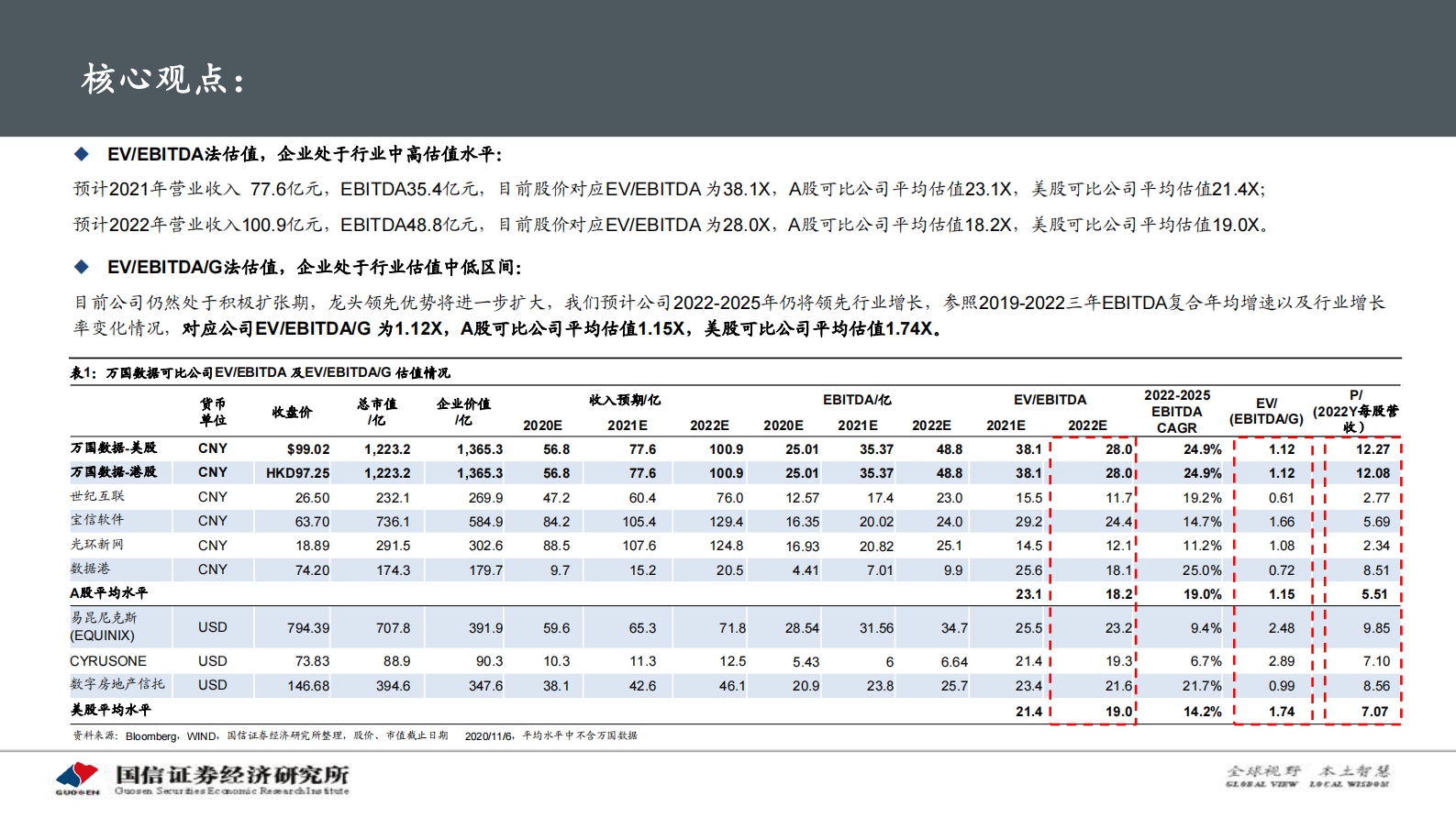This screenshot has width=1456, height=818.
Task: Click the "全球视野 本土智慧" slogan
Action: click(1308, 771)
